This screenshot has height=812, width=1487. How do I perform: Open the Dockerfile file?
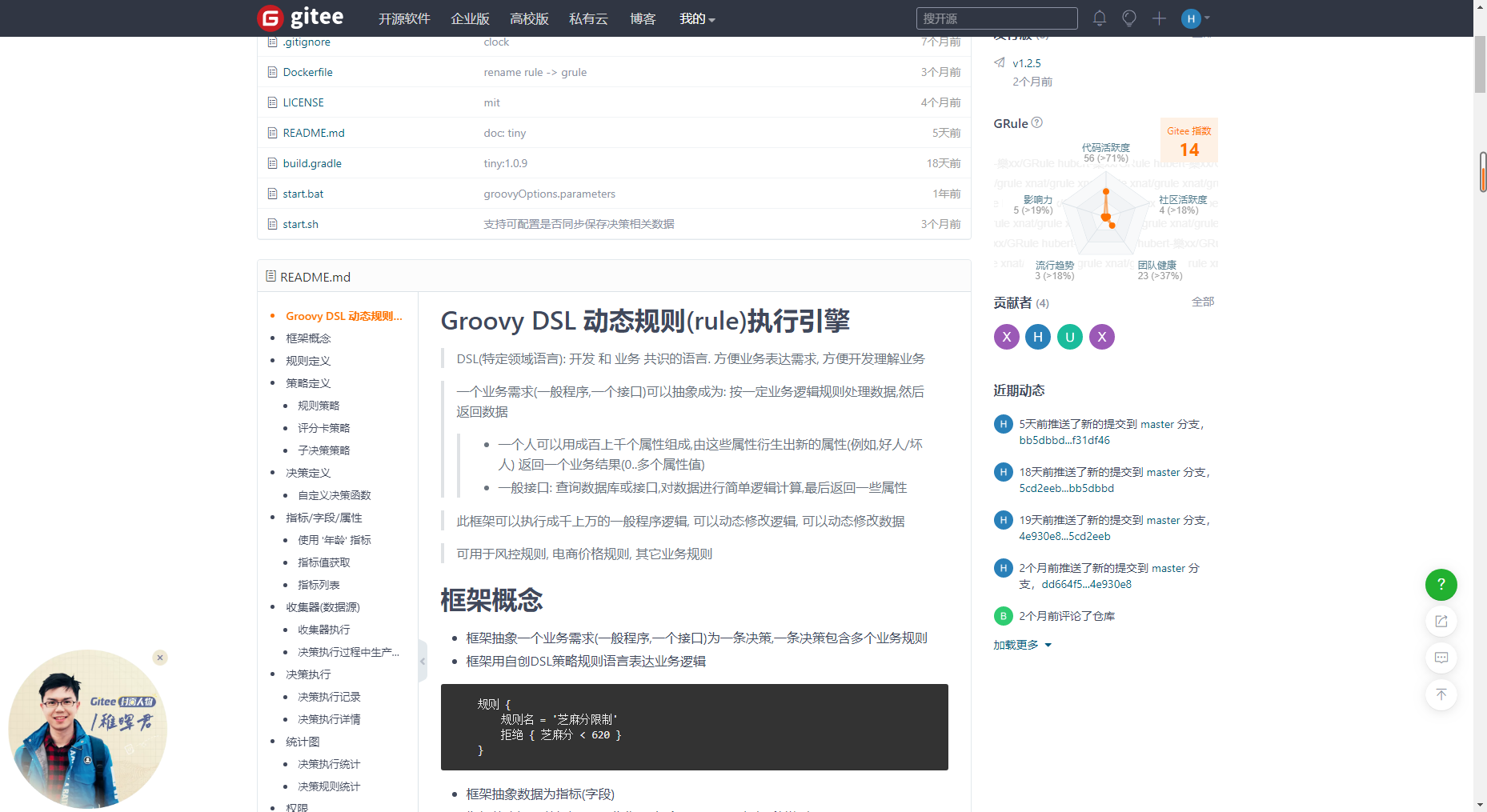(307, 72)
